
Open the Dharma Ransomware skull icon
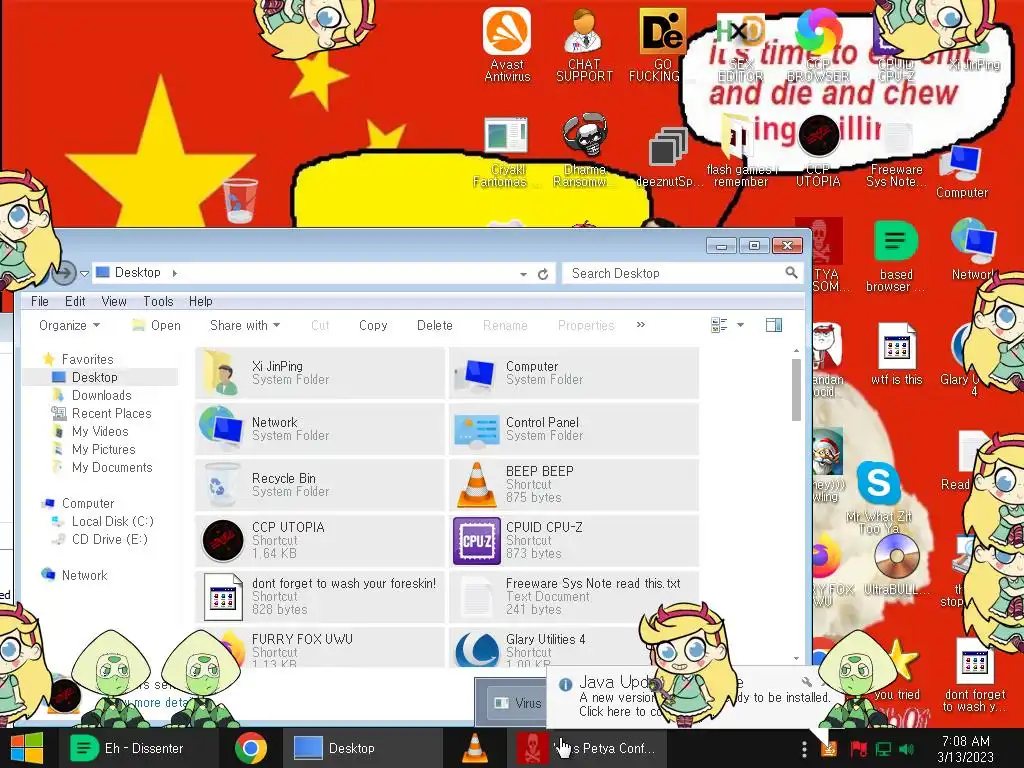[x=584, y=150]
